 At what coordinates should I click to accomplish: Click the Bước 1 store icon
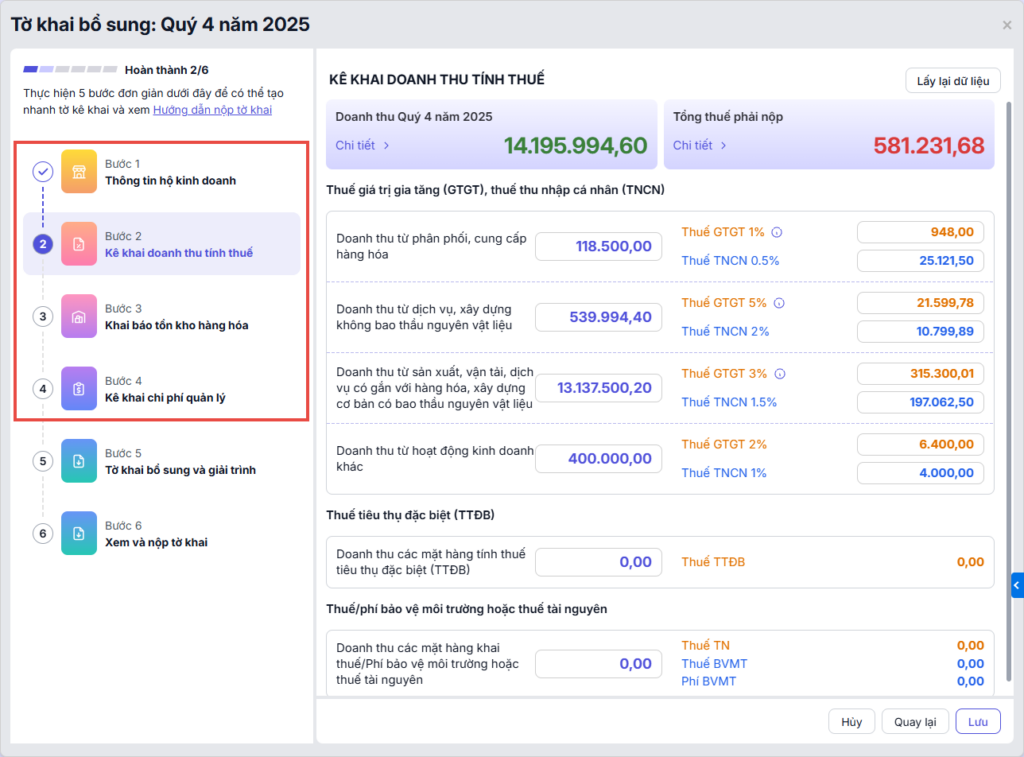pos(79,171)
